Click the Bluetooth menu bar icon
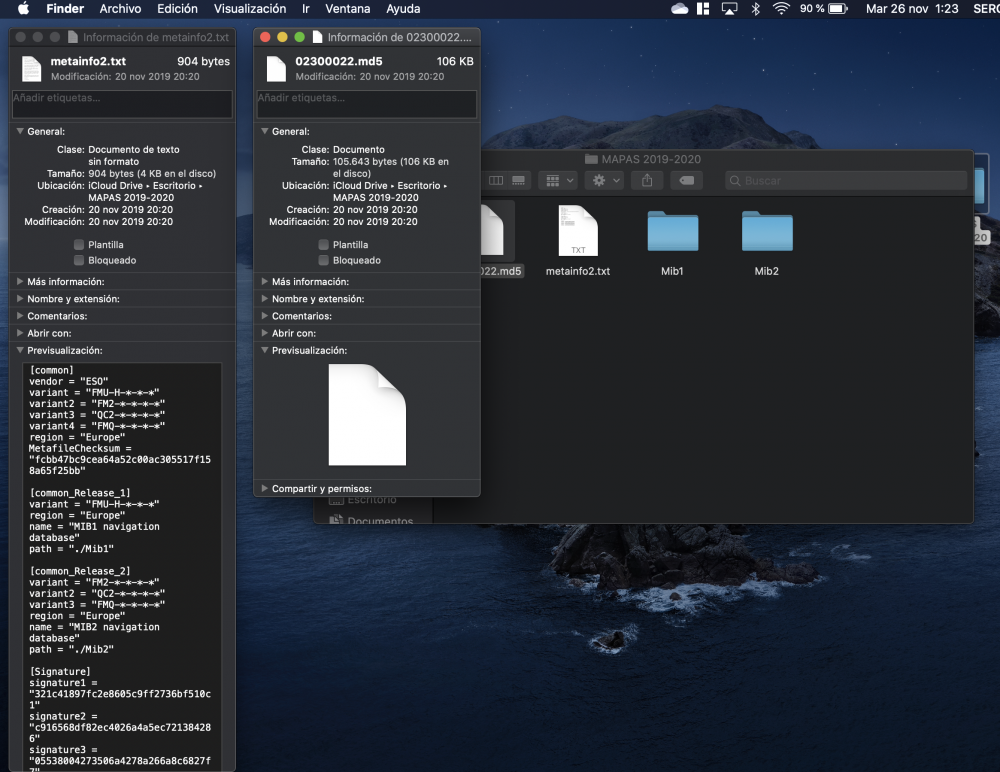The width and height of the screenshot is (1000, 772). 756,8
